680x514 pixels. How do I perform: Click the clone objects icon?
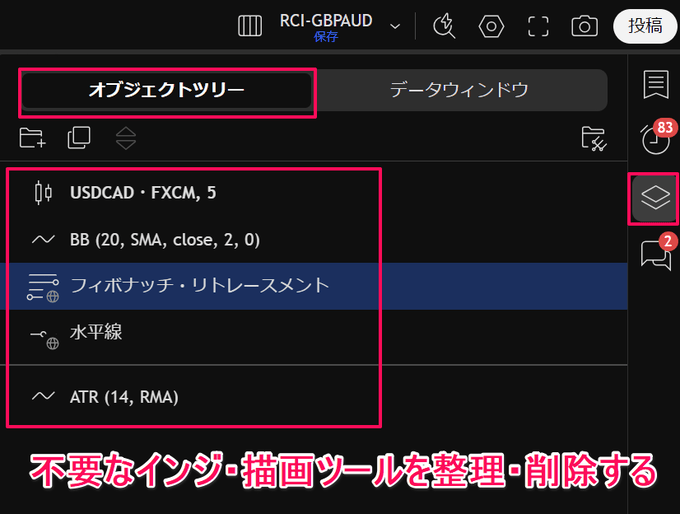79,138
